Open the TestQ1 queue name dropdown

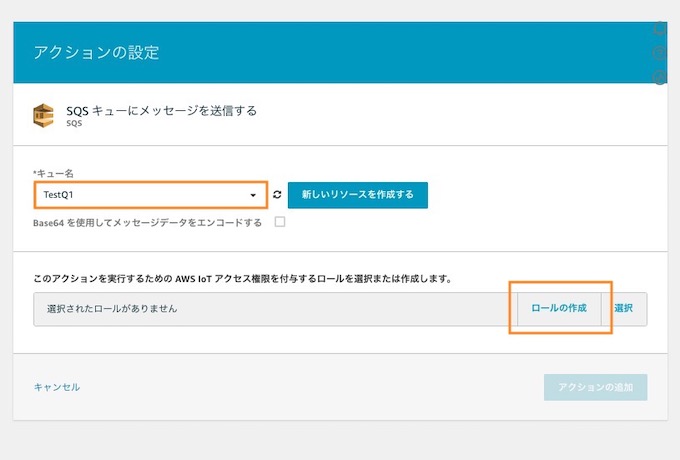pos(150,195)
